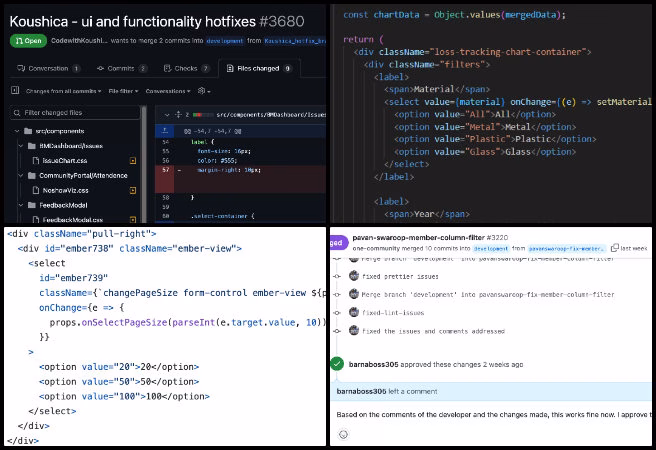Screen dimensions: 656x450
Task: Click avatar beside 'fixed the issues and comments addressed'
Action: click(x=354, y=331)
